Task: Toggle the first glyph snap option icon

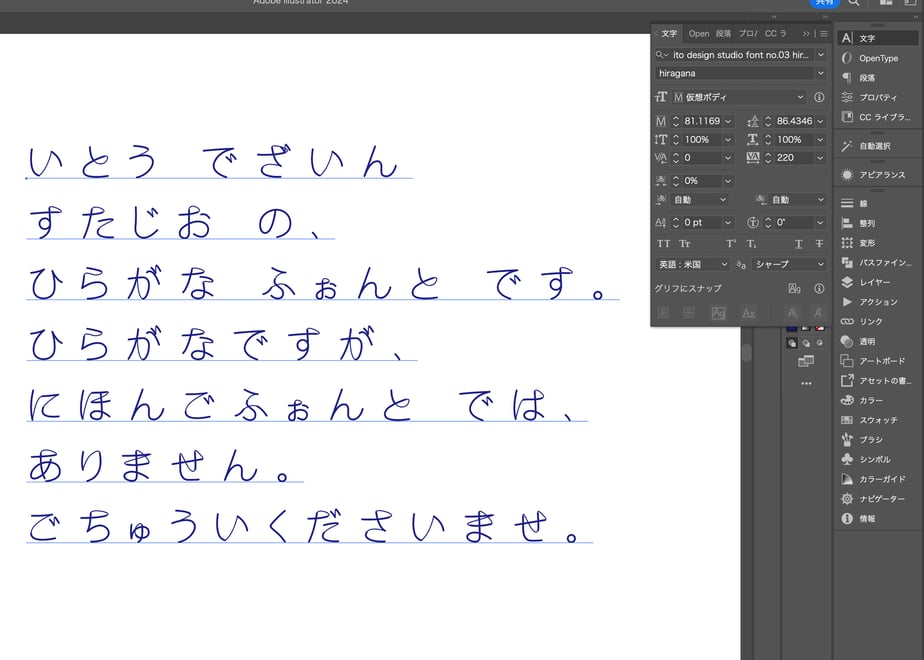Action: [x=664, y=313]
